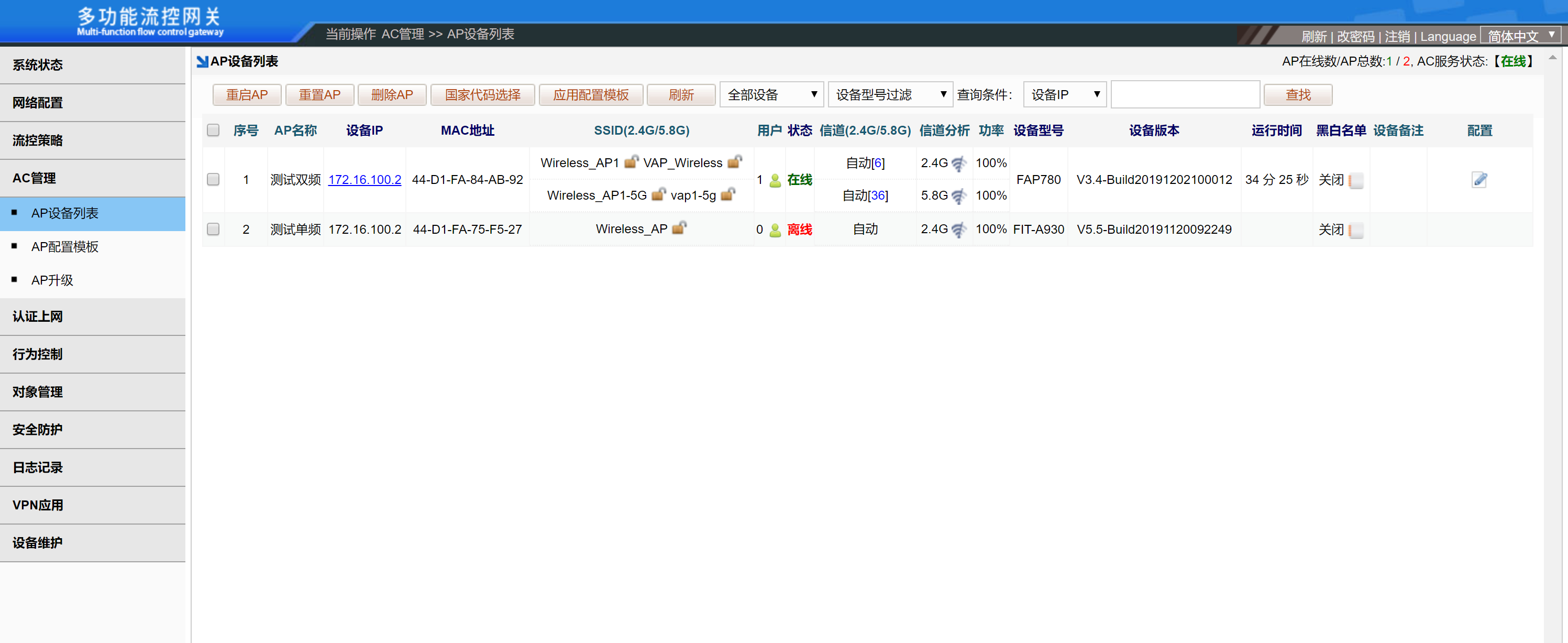
Task: Tick the checkbox for AP row 2
Action: [x=213, y=230]
